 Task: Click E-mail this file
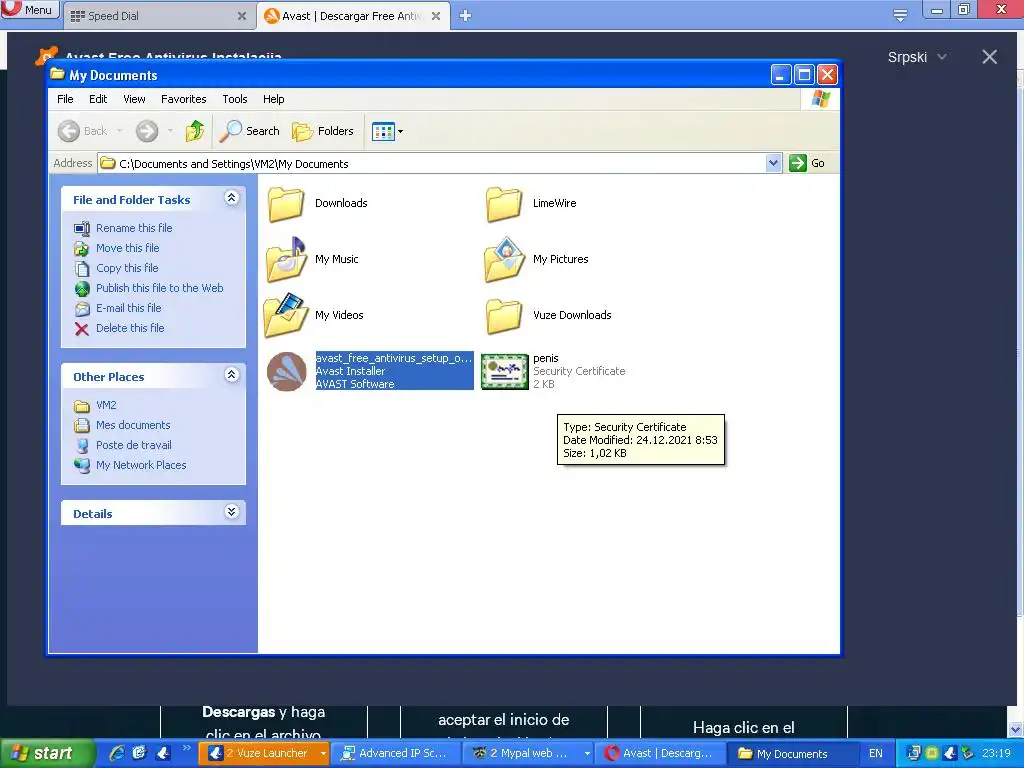pyautogui.click(x=128, y=308)
